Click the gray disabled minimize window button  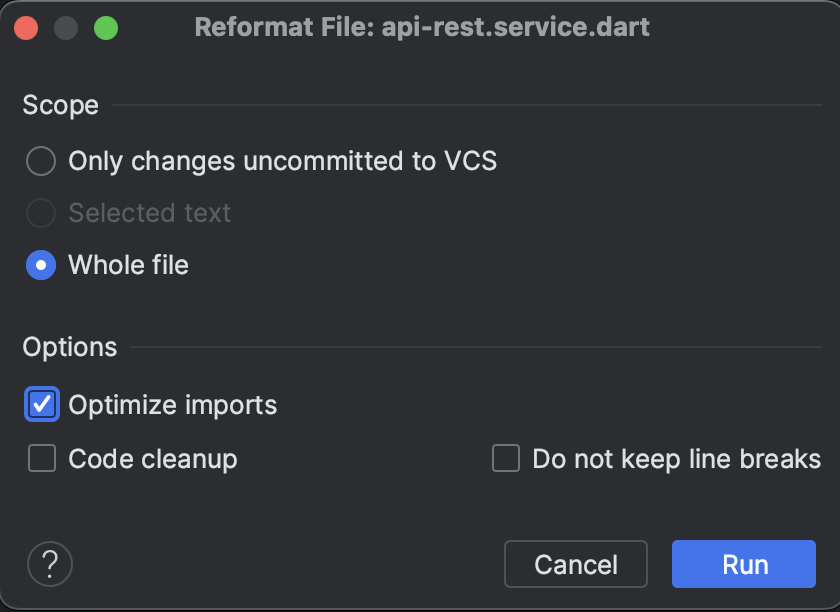pyautogui.click(x=66, y=28)
